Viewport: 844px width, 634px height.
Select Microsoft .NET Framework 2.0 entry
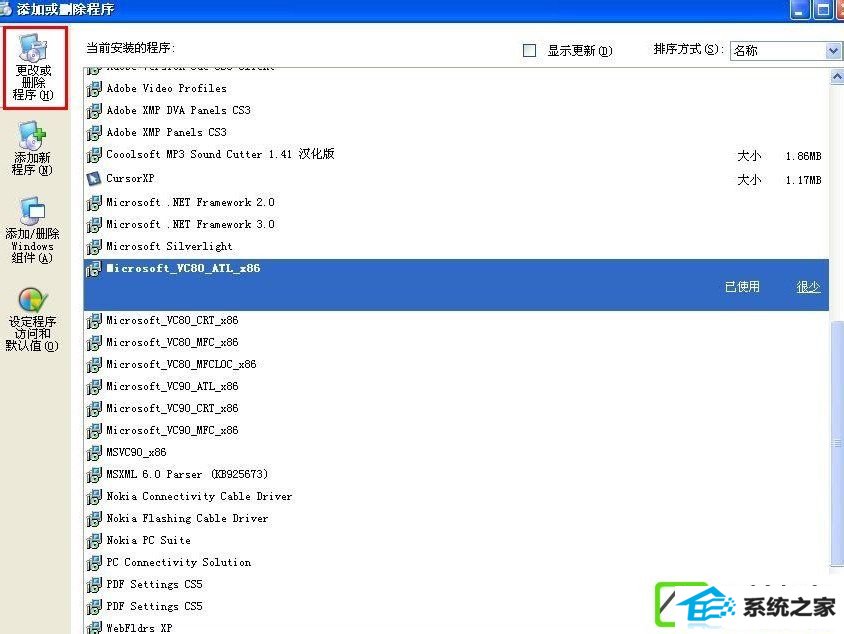(191, 202)
